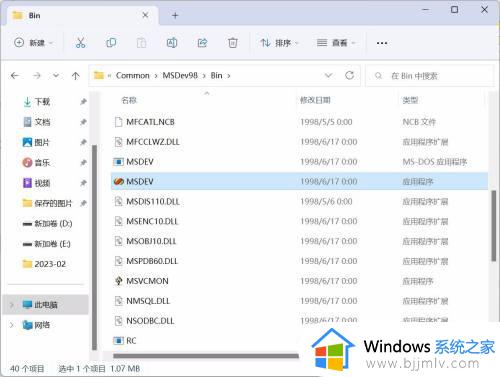Click the Common breadcrumb in the address bar
The image size is (500, 377).
pyautogui.click(x=133, y=76)
